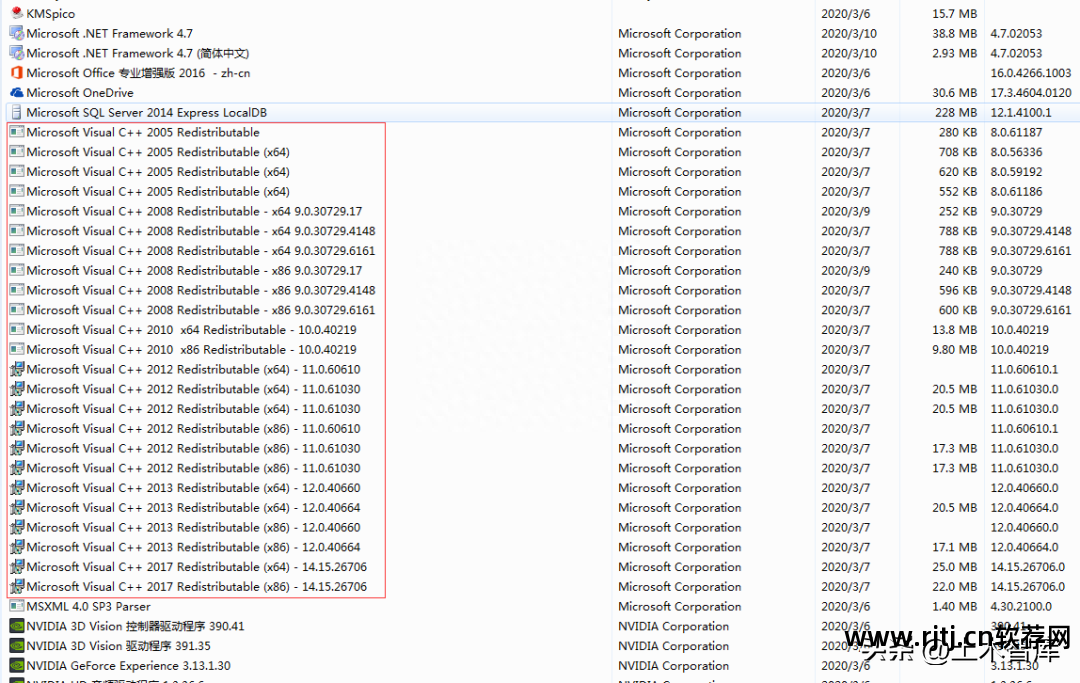Click the SQL Server 2014 Express LocalDB icon
This screenshot has width=1080, height=683.
[17, 112]
